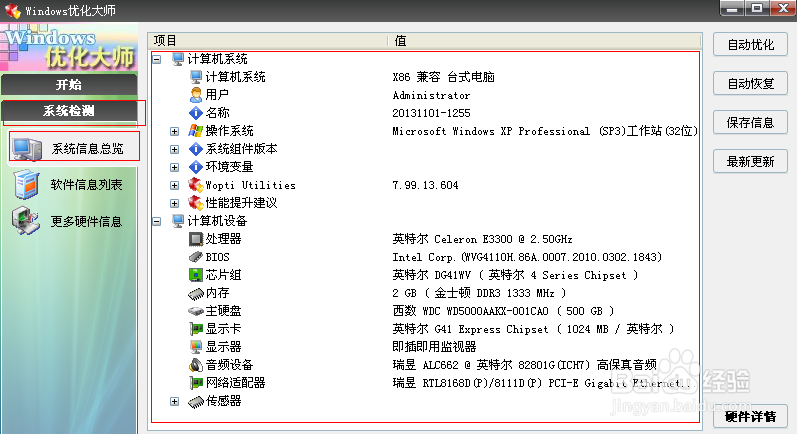Viewport: 797px width, 434px height.
Task: Expand the 系统组件版本 tree node
Action: click(x=174, y=149)
